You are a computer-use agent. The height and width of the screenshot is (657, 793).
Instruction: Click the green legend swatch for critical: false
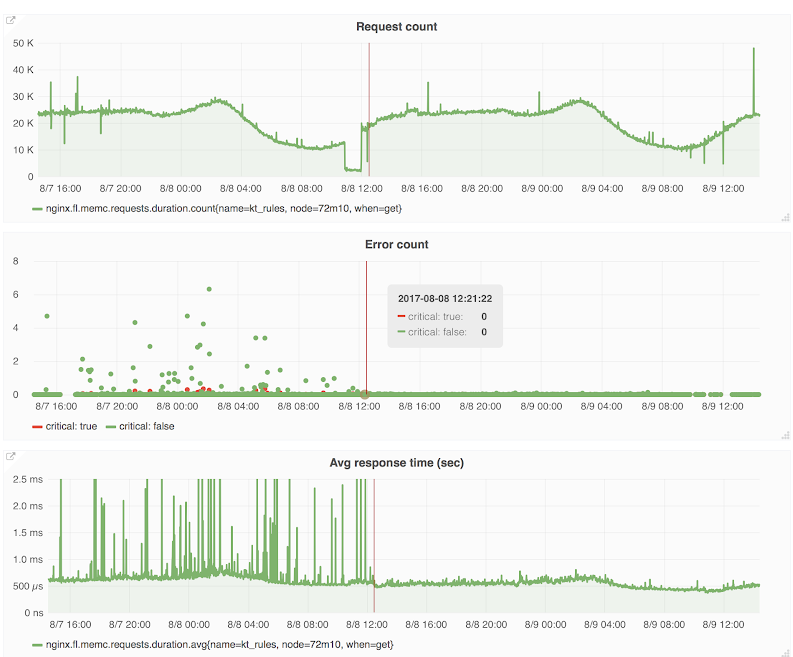(111, 427)
